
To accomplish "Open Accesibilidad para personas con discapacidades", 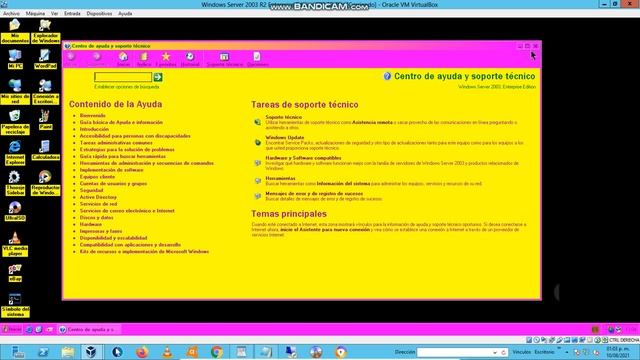I will click(x=135, y=136).
